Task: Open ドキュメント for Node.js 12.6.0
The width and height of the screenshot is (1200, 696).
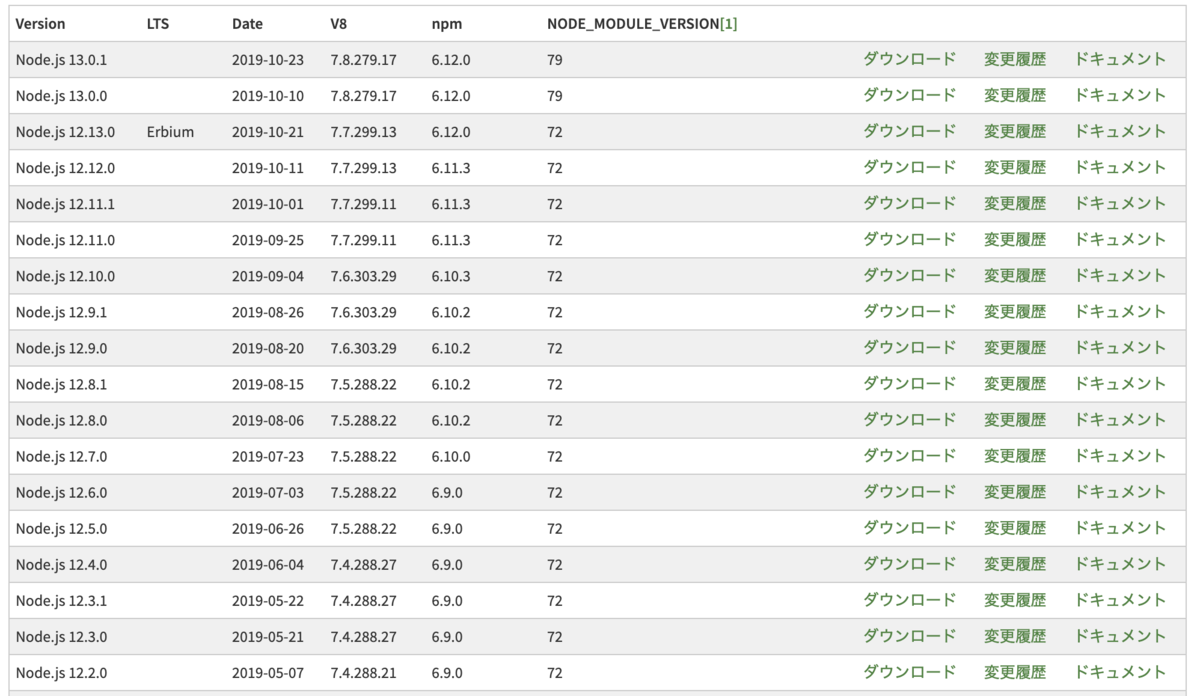Action: coord(1120,491)
